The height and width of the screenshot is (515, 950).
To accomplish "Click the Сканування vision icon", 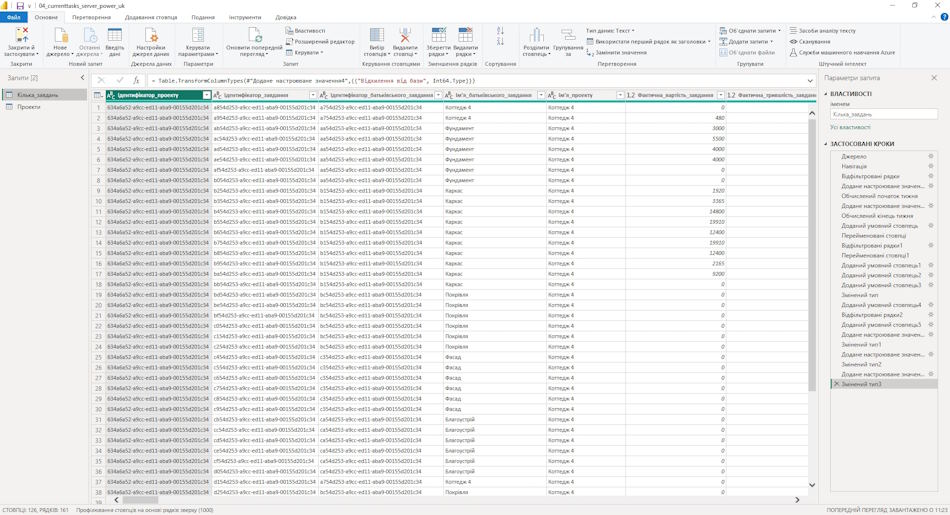I will 793,41.
